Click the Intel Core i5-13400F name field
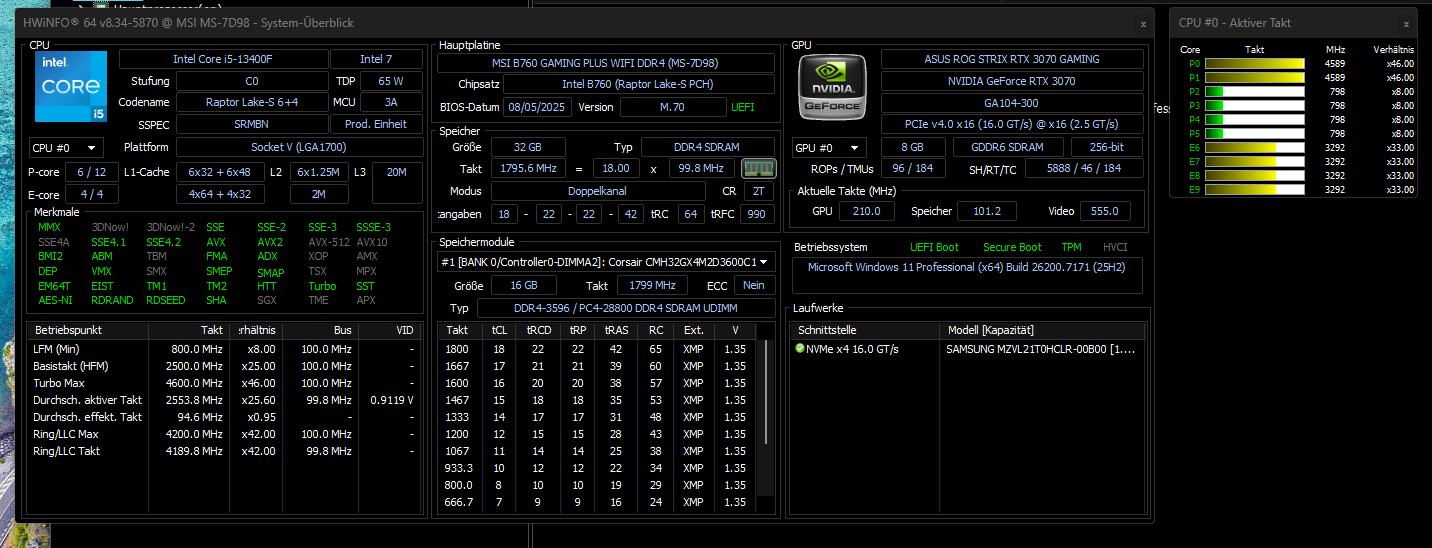This screenshot has width=1432, height=548. 223,60
